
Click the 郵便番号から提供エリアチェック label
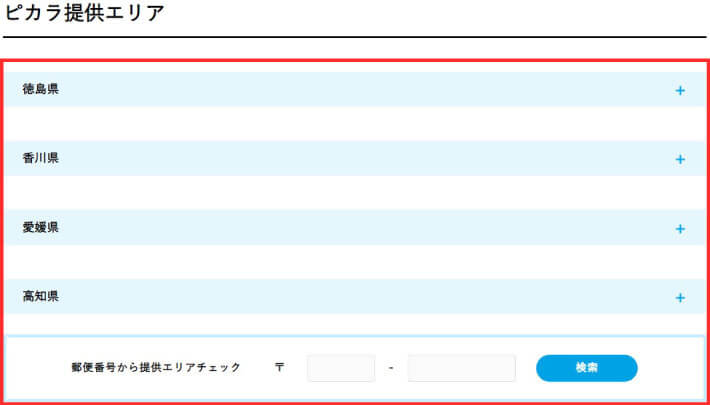[156, 367]
